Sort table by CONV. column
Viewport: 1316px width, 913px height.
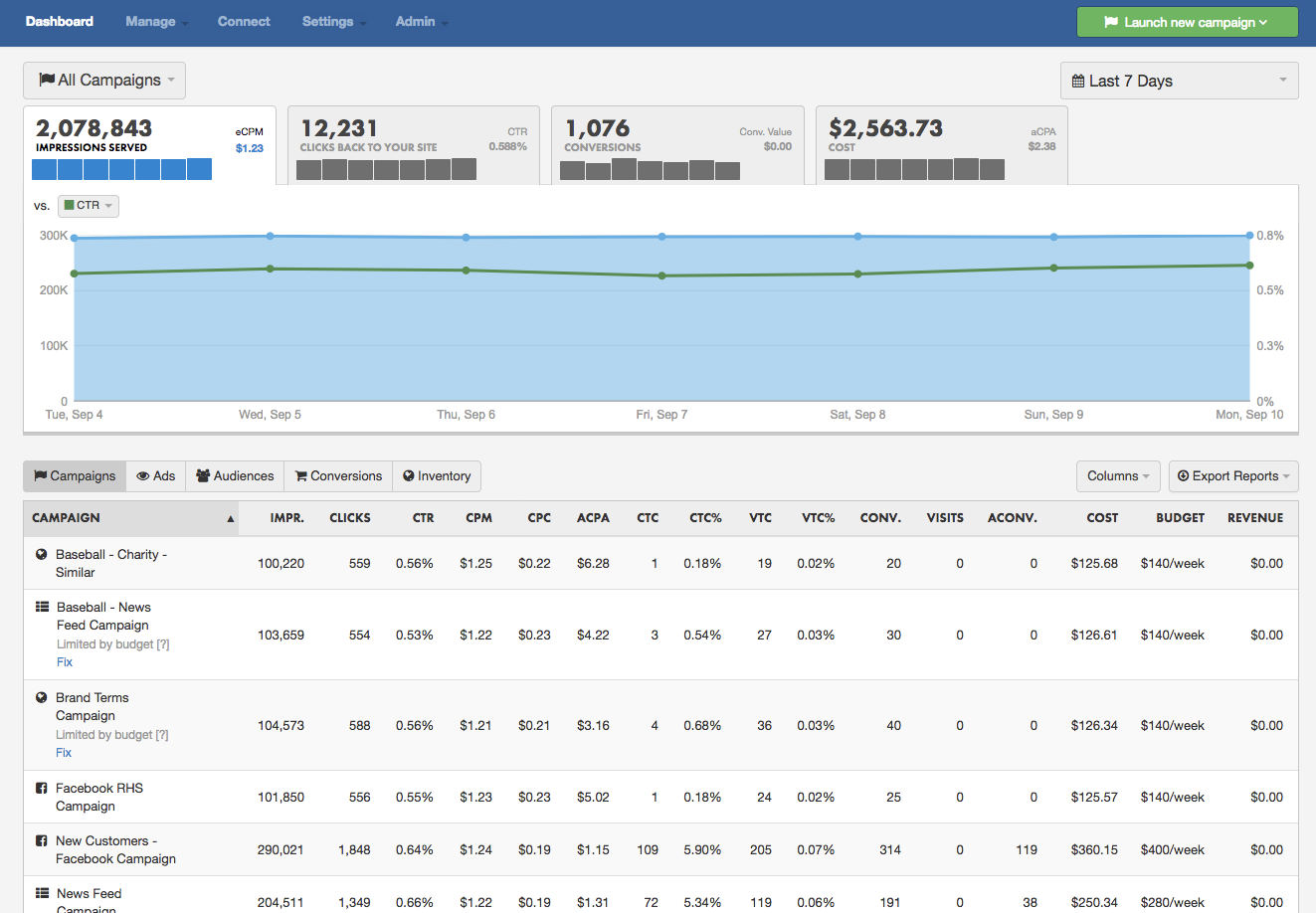[x=881, y=518]
